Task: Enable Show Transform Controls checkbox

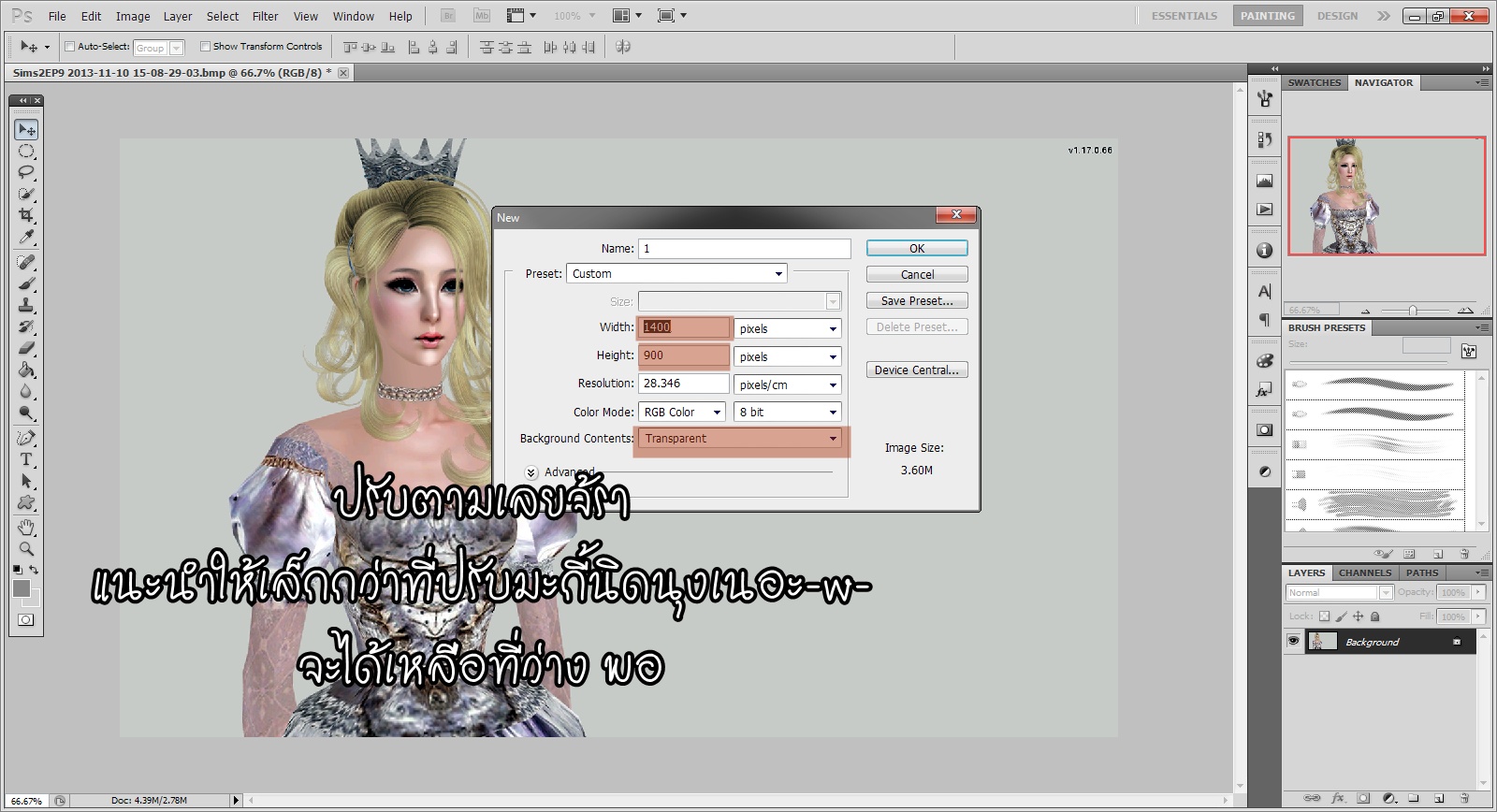Action: pos(205,46)
